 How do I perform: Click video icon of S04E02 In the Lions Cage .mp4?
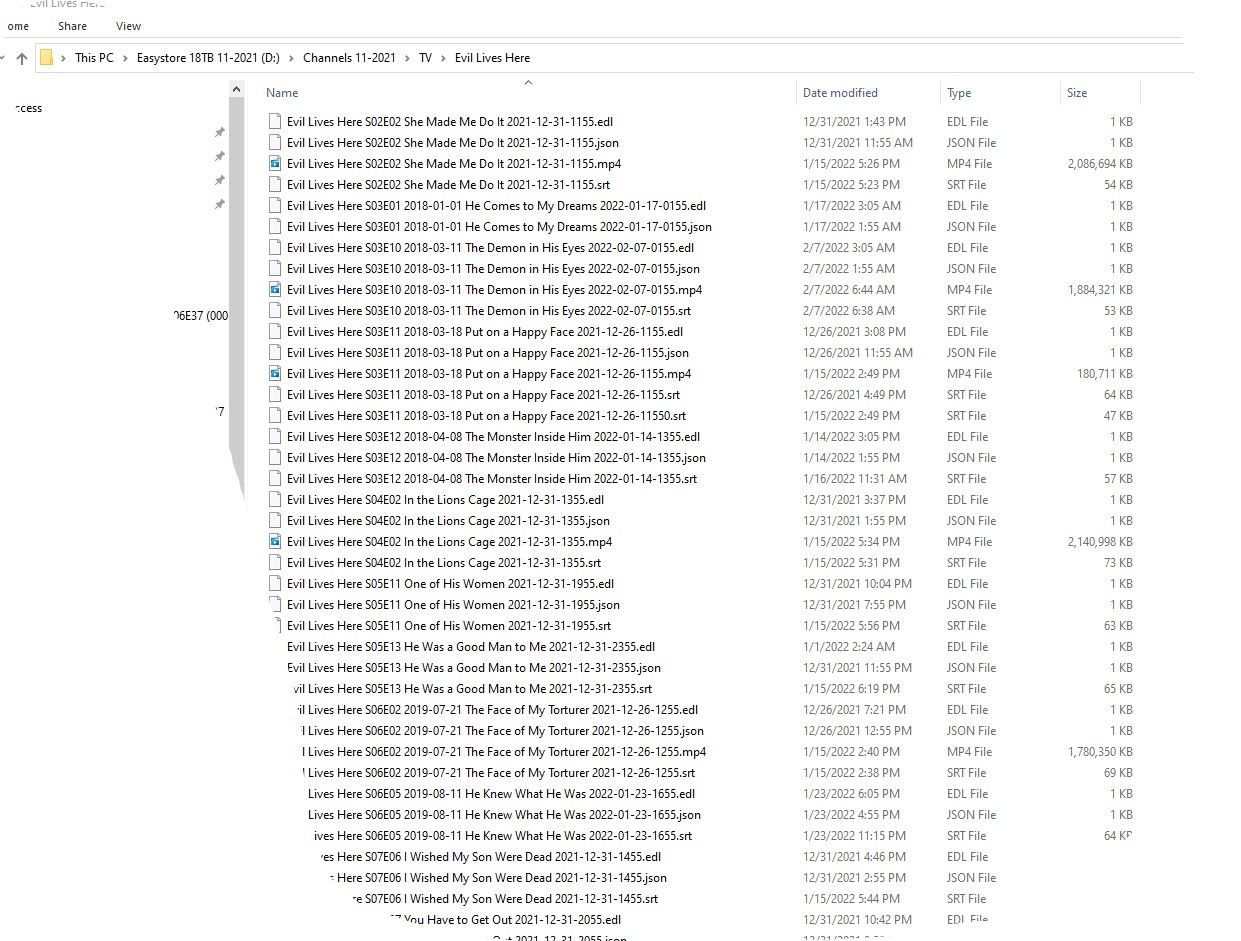point(275,541)
